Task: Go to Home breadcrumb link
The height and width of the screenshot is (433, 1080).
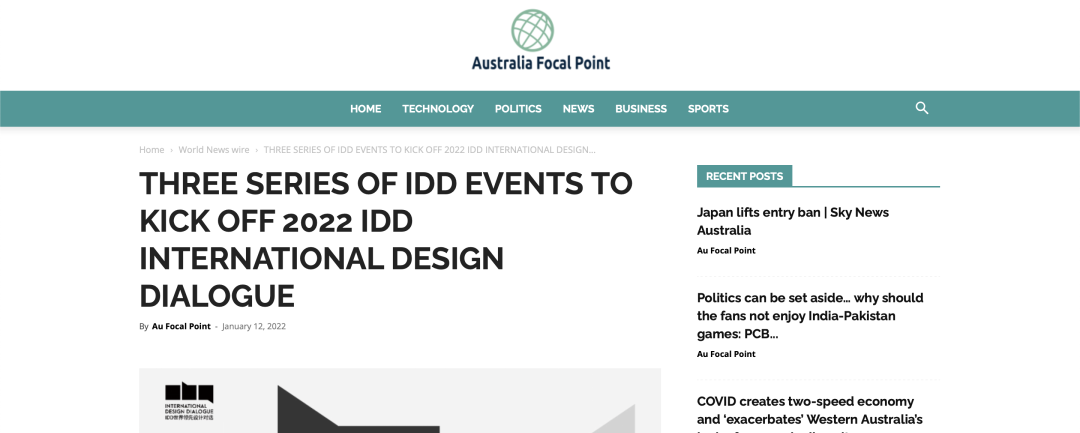Action: pos(152,149)
